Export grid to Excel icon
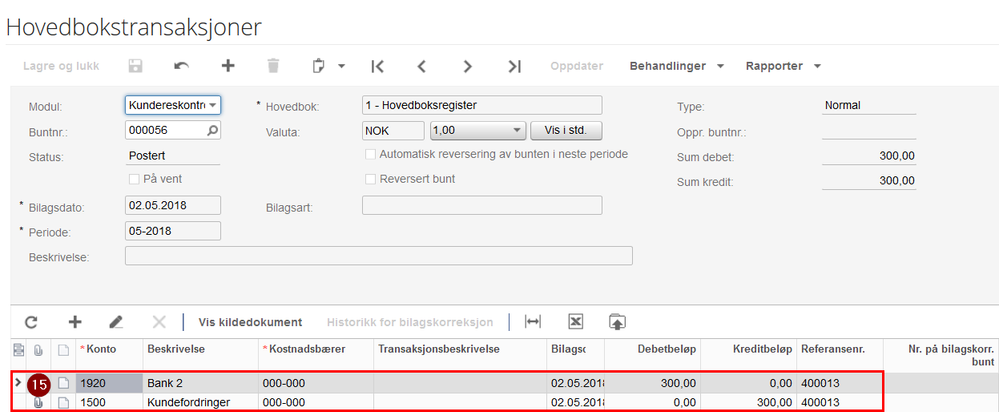This screenshot has height=412, width=999. click(x=575, y=322)
